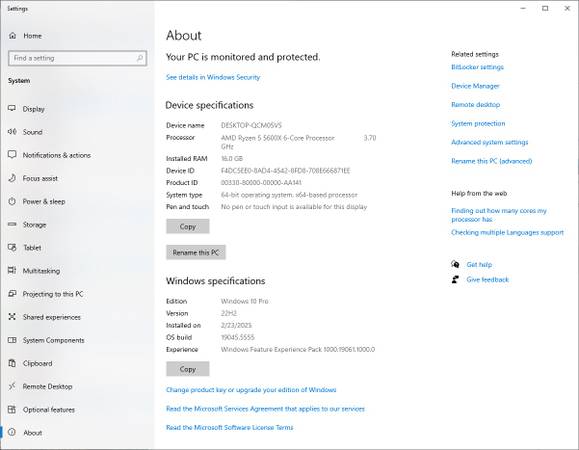Open See details in Windows Security
Viewport: 579px width, 450px height.
coord(213,77)
